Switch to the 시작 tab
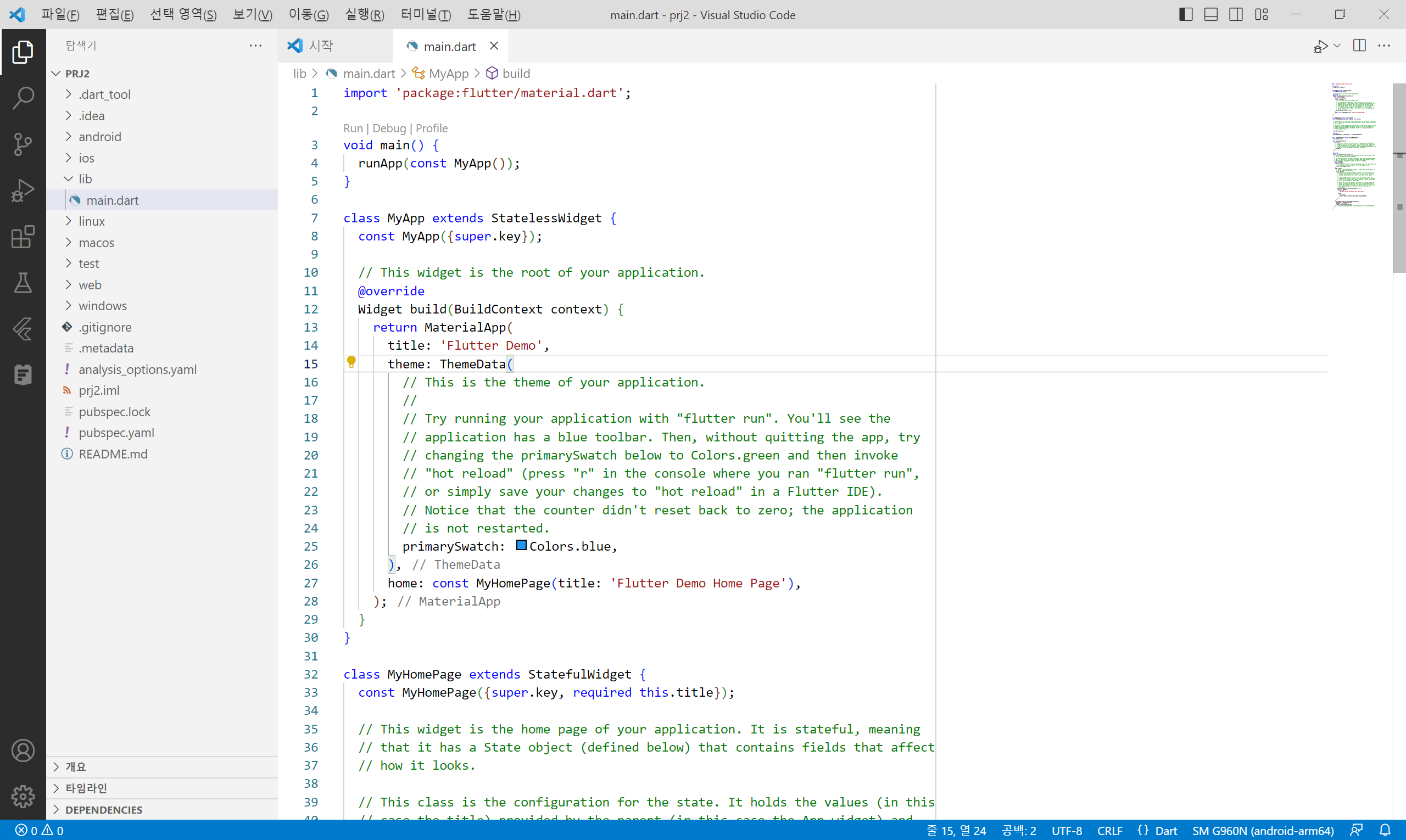1406x840 pixels. [321, 46]
